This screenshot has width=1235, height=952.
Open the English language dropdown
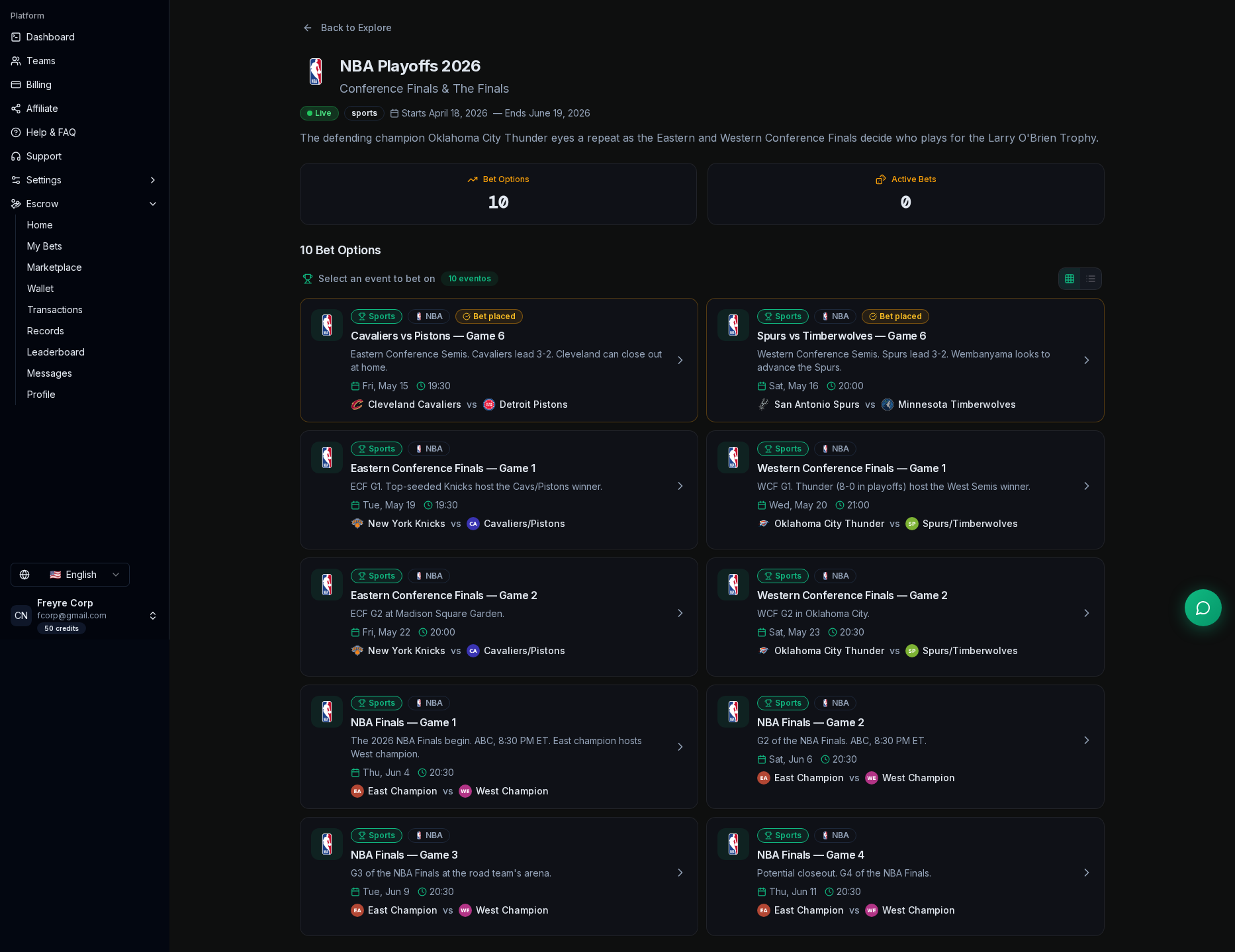tap(70, 575)
